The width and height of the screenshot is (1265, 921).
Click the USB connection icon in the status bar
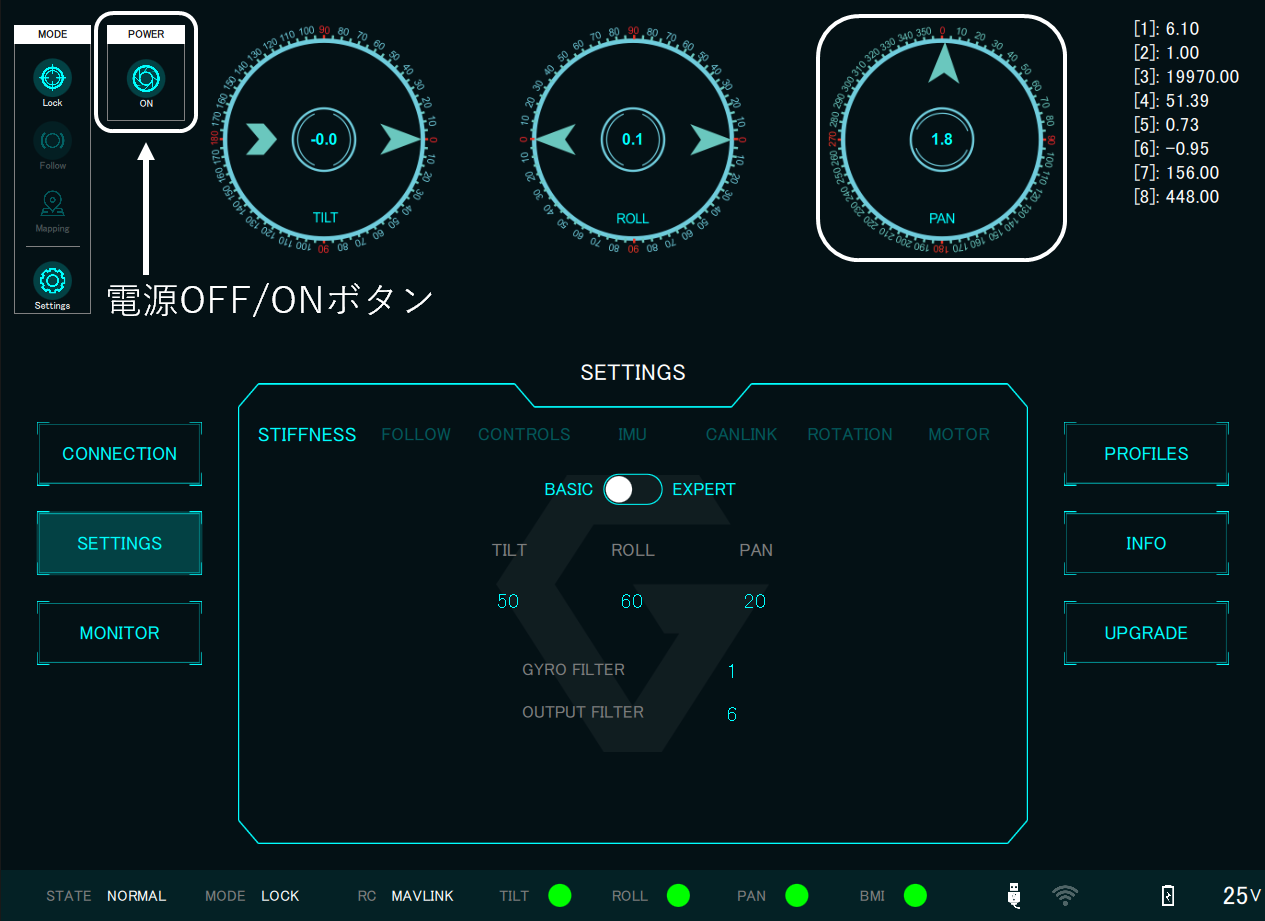[x=1014, y=896]
